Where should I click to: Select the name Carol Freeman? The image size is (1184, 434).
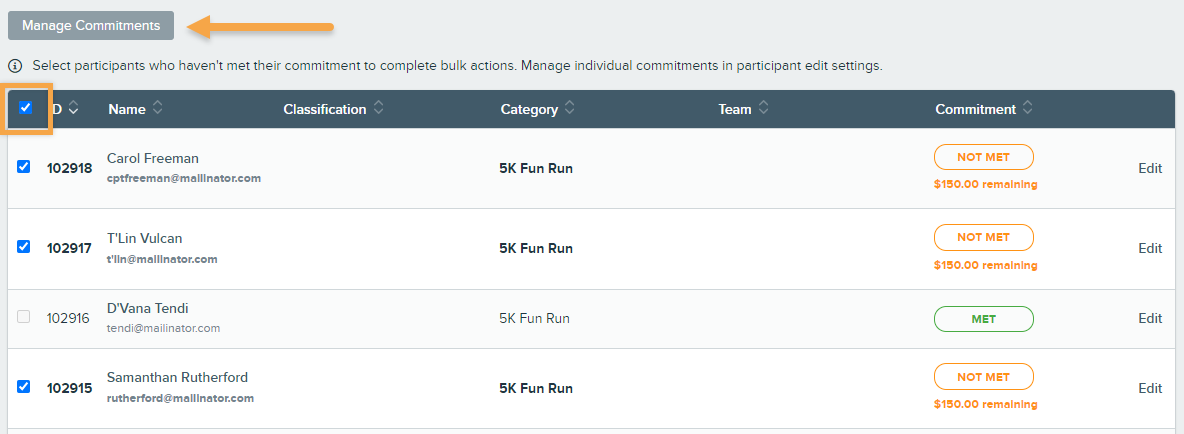[x=153, y=159]
